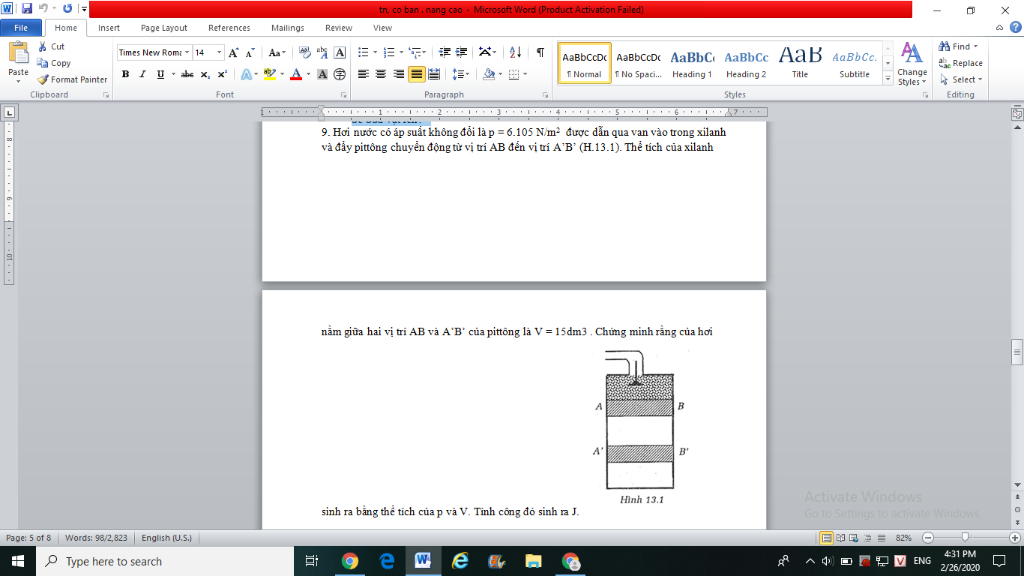Click the vertical scrollbar thumb
Image resolution: width=1024 pixels, height=576 pixels.
(x=1017, y=353)
